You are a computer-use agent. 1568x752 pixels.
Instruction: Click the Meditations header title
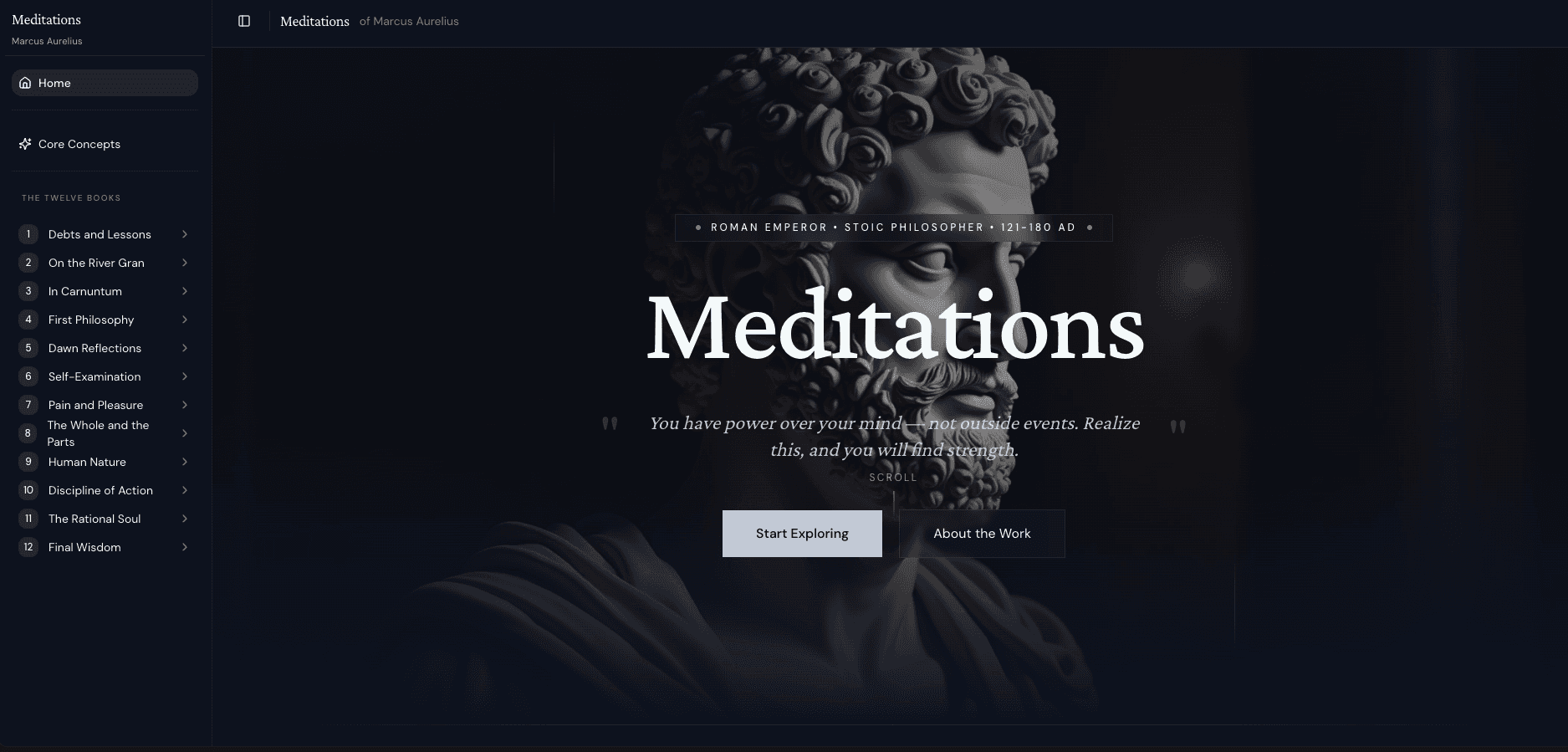314,21
